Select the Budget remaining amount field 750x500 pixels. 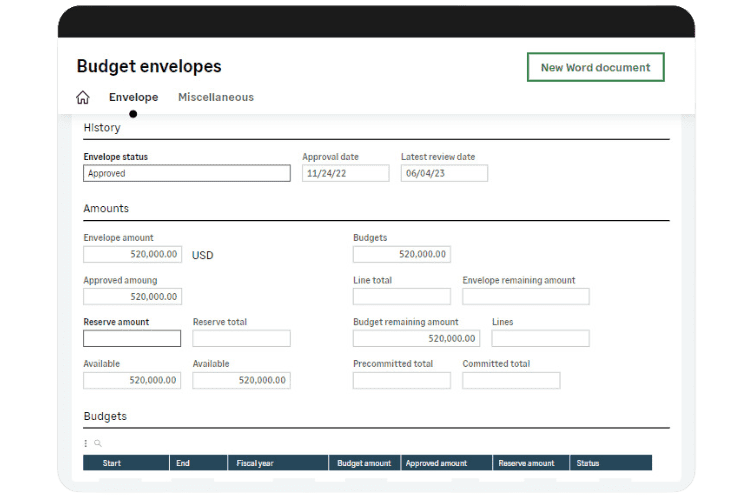tap(416, 339)
